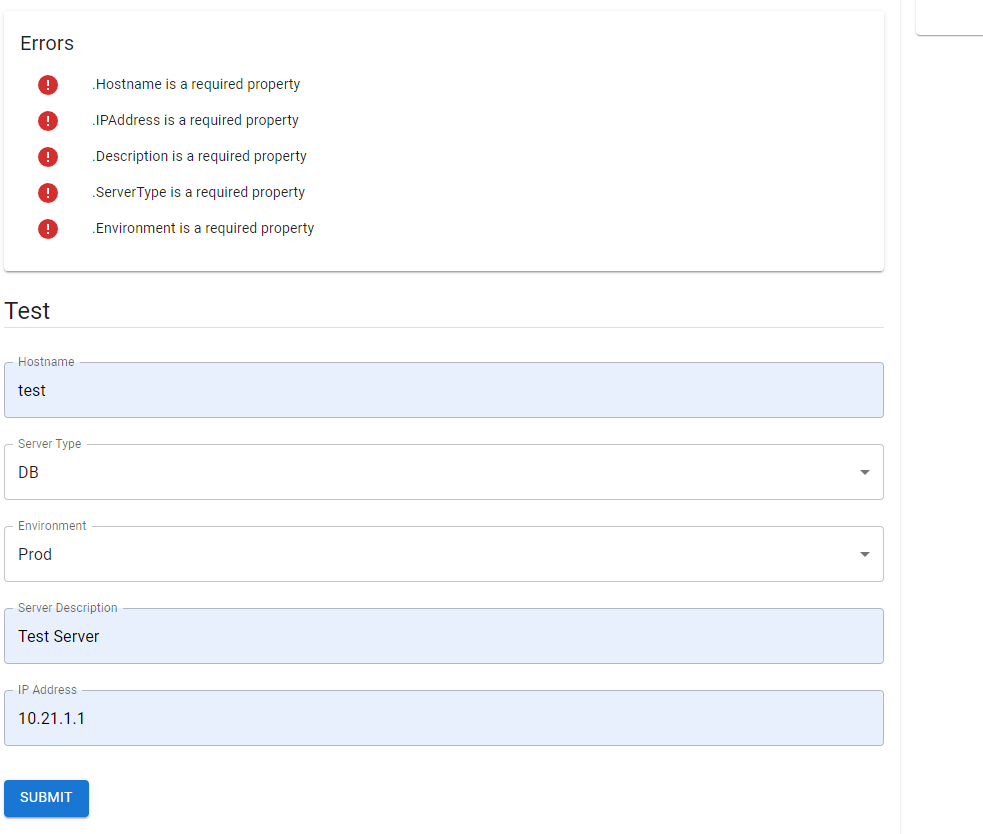Screen dimensions: 983x834
Task: Click the error icon for Description required property
Action: (47, 157)
